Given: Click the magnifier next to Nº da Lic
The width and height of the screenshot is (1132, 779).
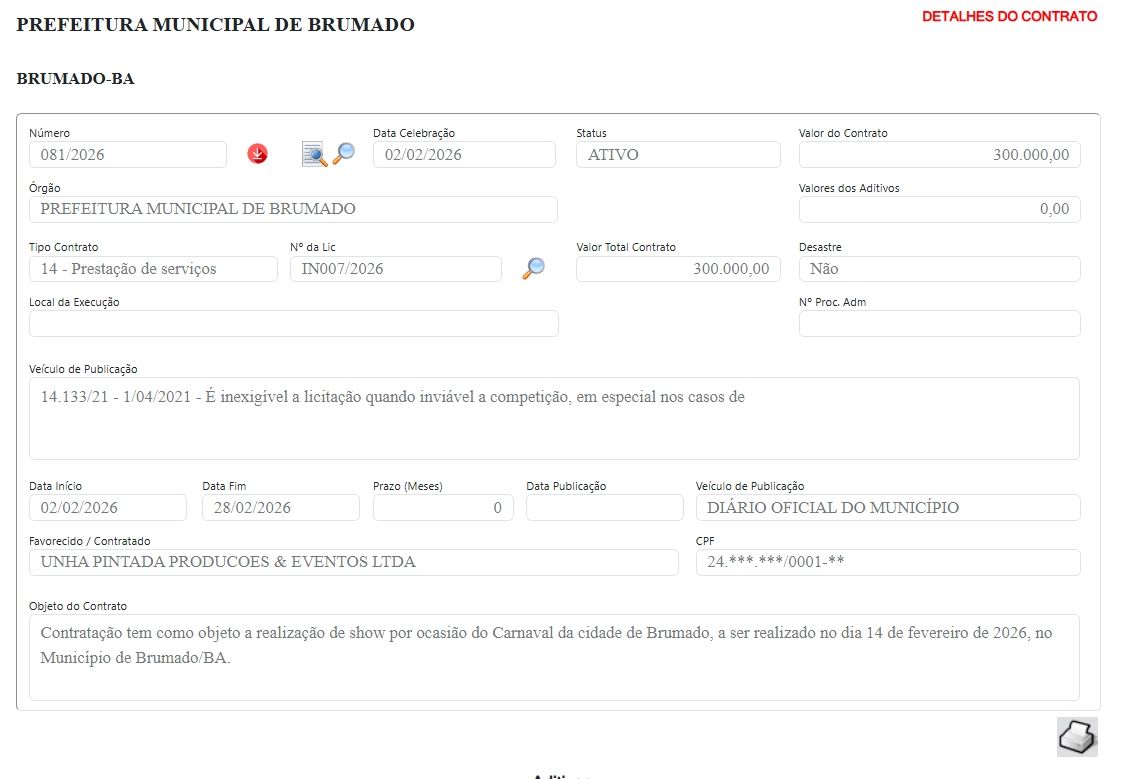Looking at the screenshot, I should coord(534,268).
